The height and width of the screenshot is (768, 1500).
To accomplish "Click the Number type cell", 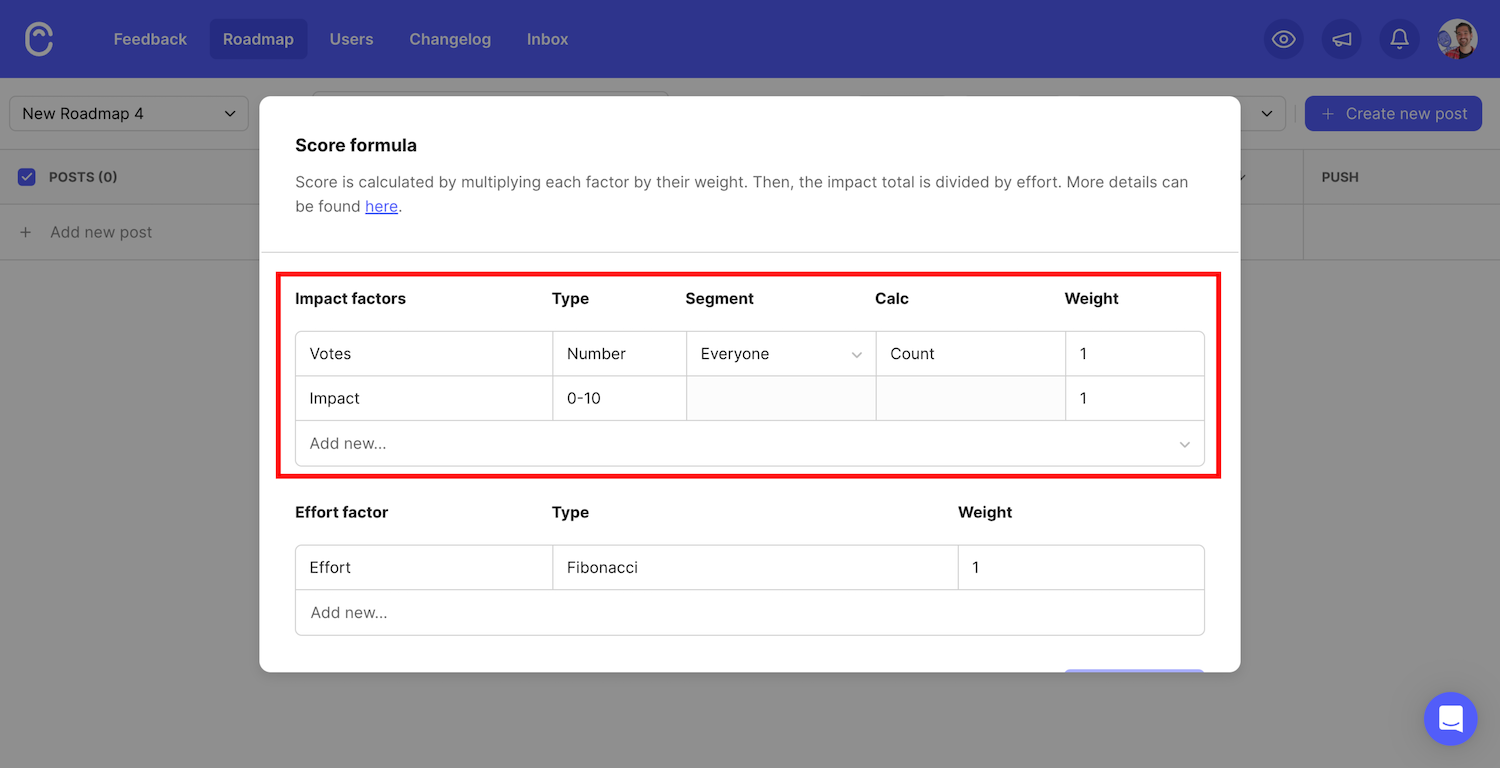I will [x=620, y=354].
